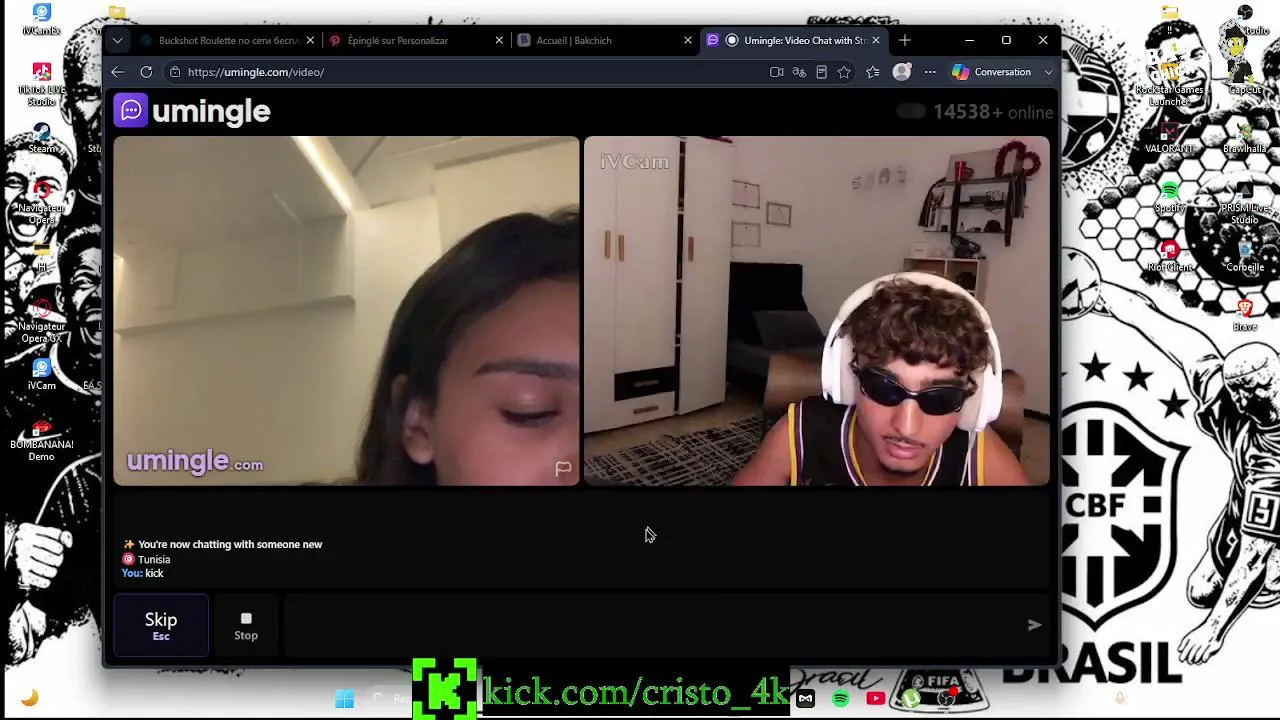
Task: Close the Umingle tab
Action: tap(876, 41)
